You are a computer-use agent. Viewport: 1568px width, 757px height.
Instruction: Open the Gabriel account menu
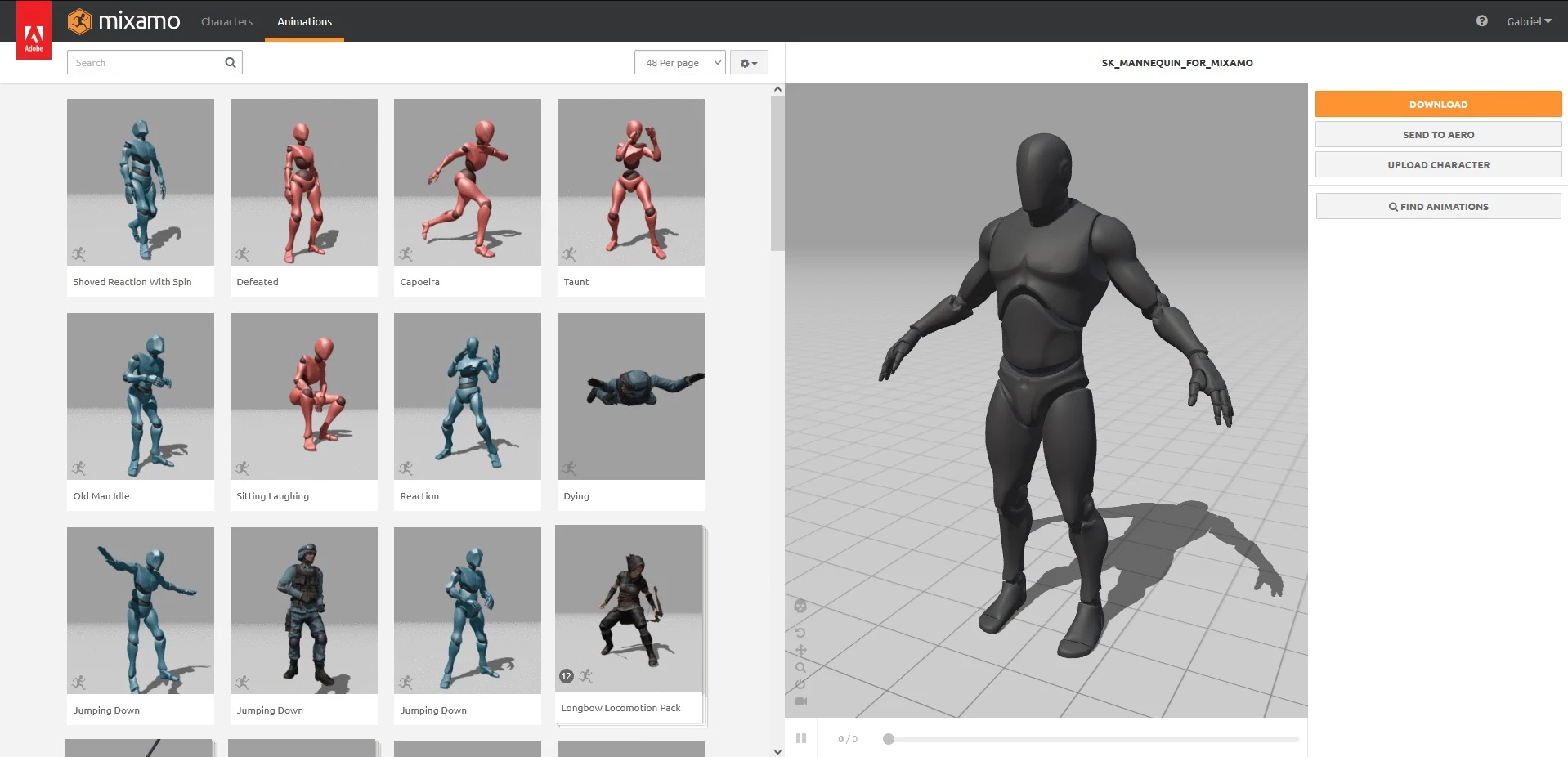coord(1529,21)
